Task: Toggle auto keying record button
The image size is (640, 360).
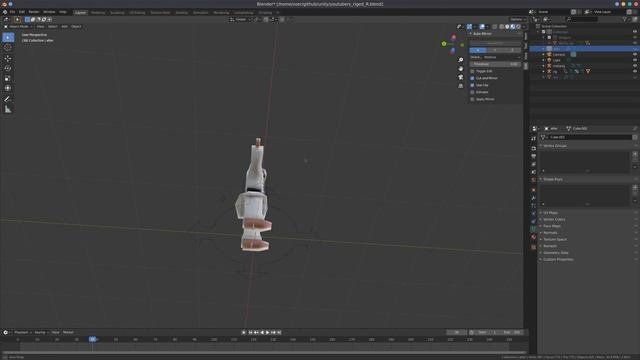Action: [x=244, y=333]
